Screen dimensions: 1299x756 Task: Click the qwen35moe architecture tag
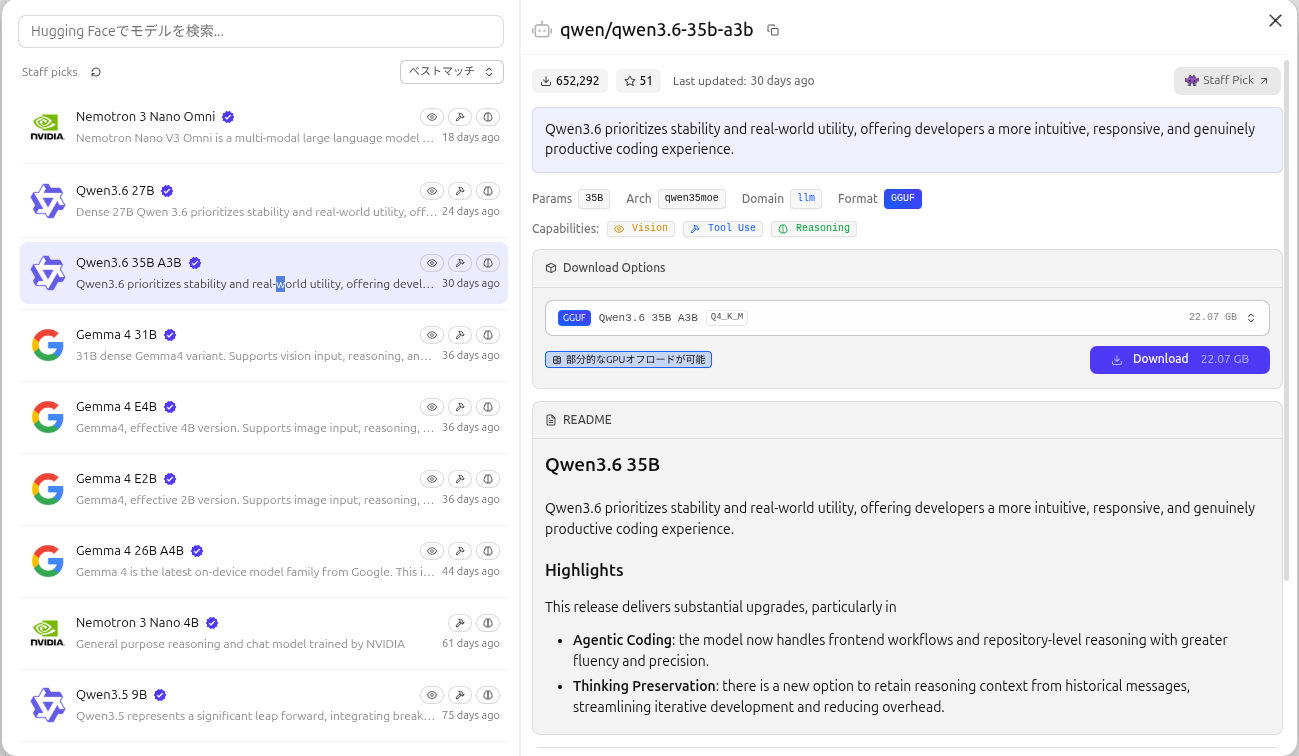point(692,199)
